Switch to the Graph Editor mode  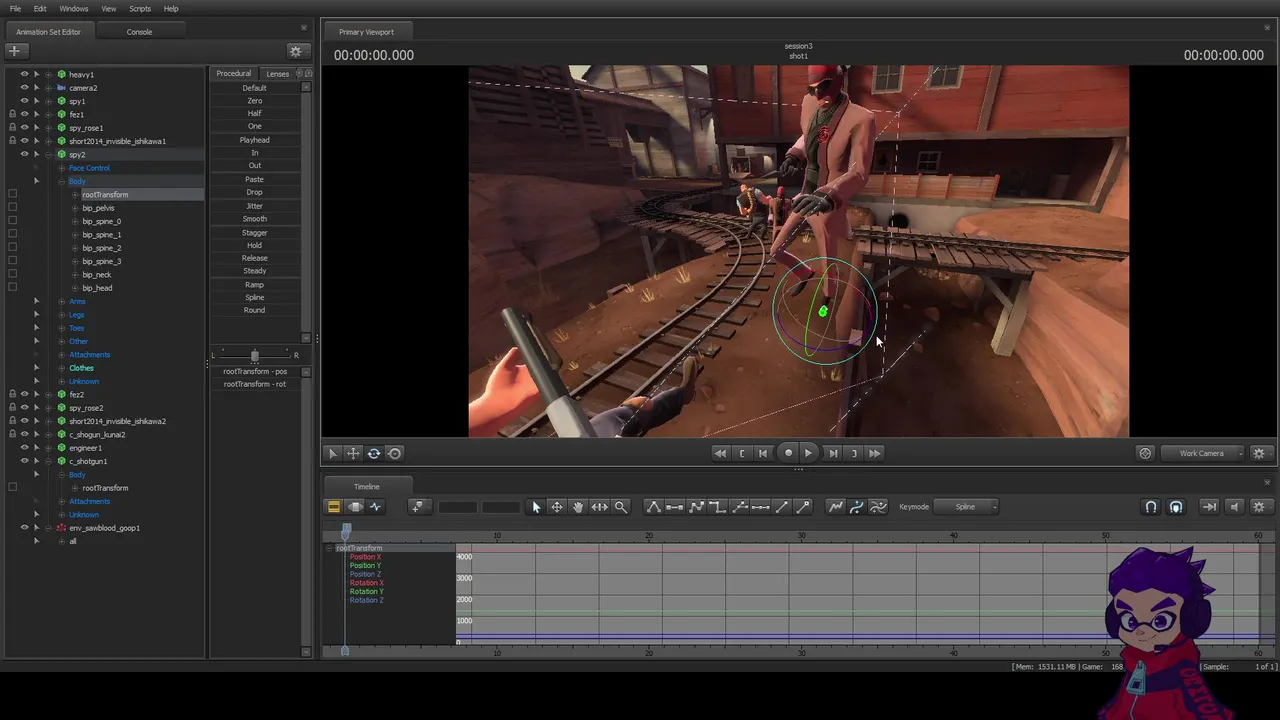[x=376, y=507]
